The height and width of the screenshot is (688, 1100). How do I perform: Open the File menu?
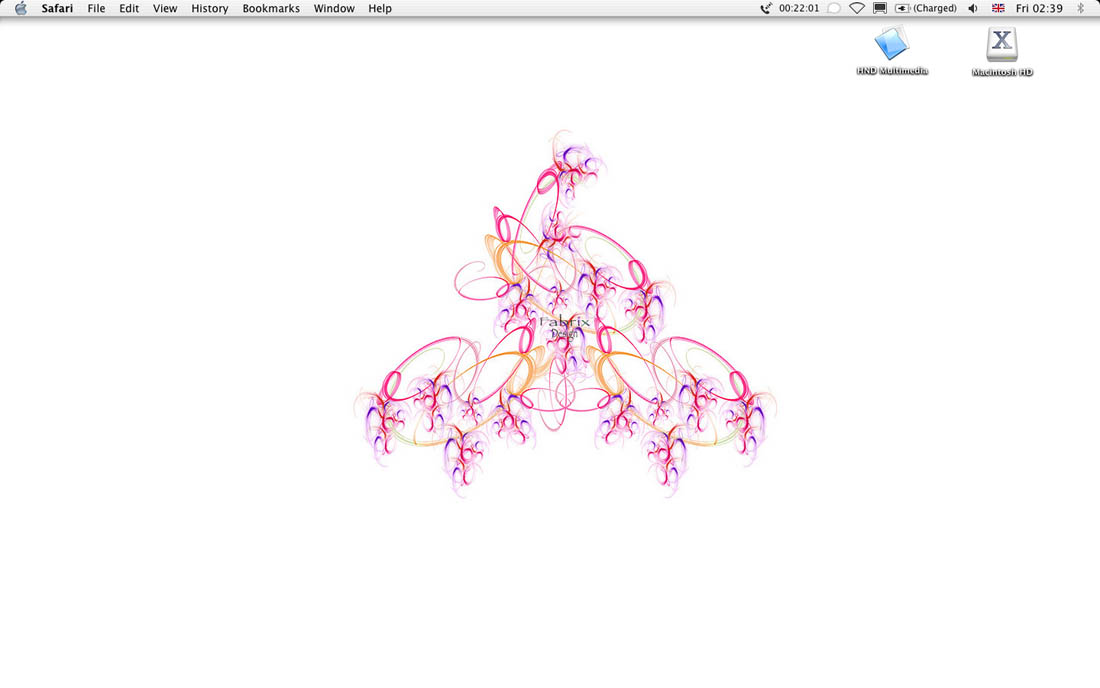pos(96,8)
